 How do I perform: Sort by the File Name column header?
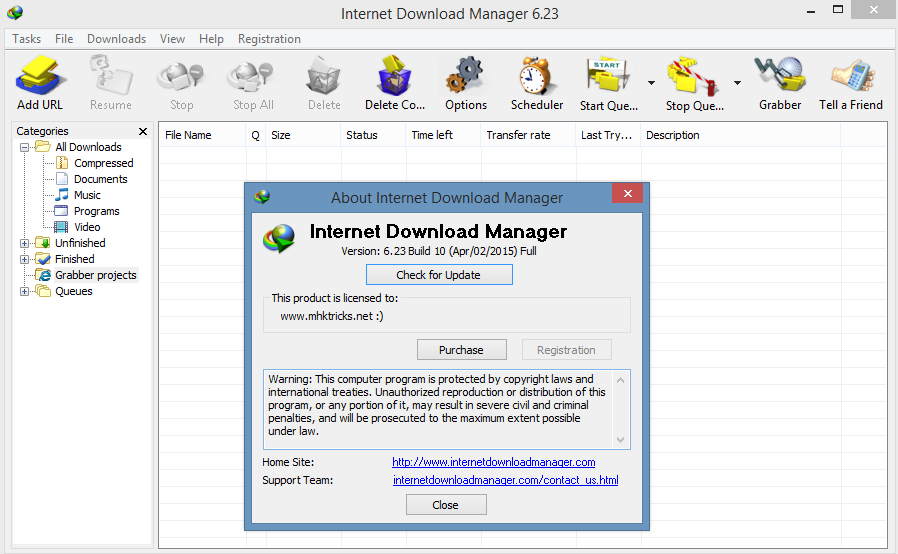click(203, 135)
